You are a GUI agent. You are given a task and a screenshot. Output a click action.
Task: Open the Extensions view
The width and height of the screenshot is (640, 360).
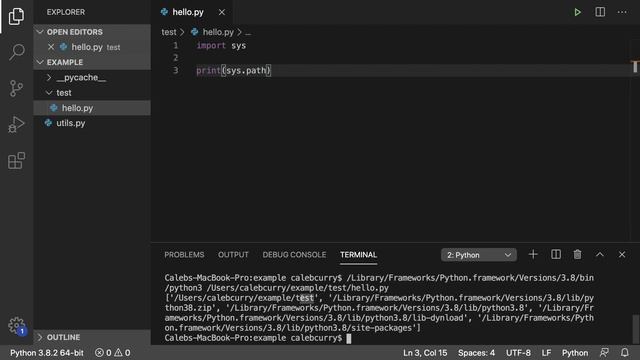click(x=16, y=160)
